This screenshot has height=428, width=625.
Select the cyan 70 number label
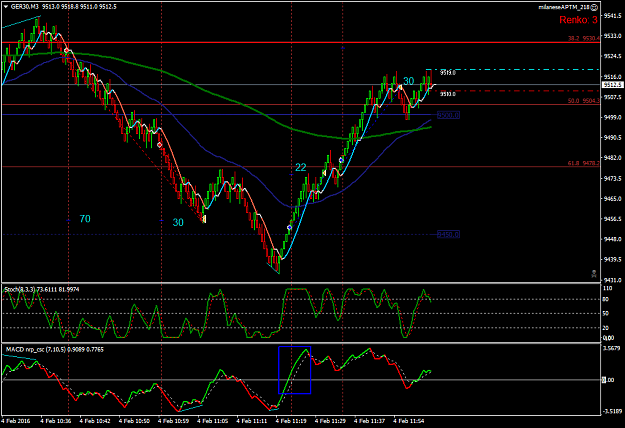coord(85,219)
